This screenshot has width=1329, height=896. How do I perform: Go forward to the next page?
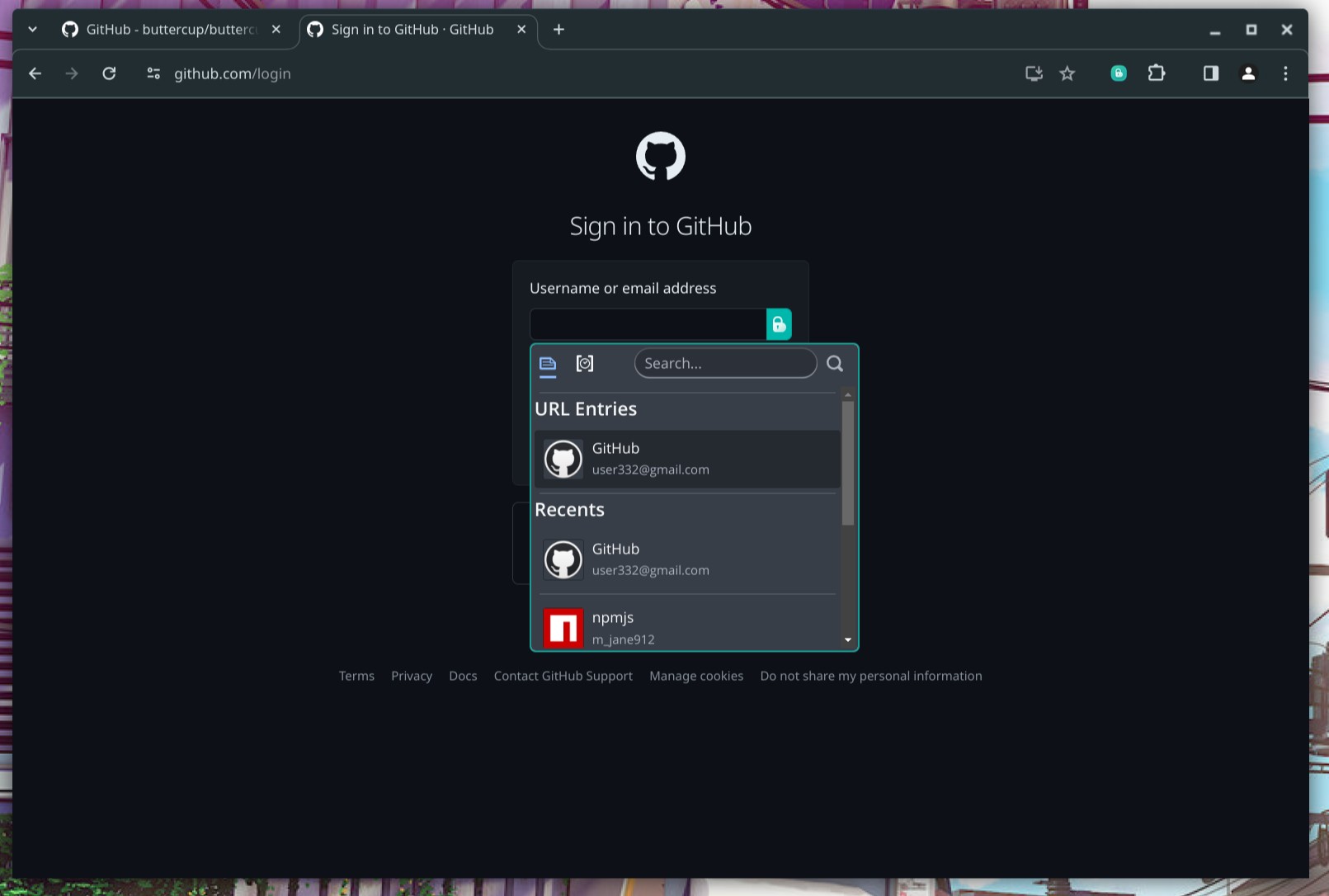point(72,73)
